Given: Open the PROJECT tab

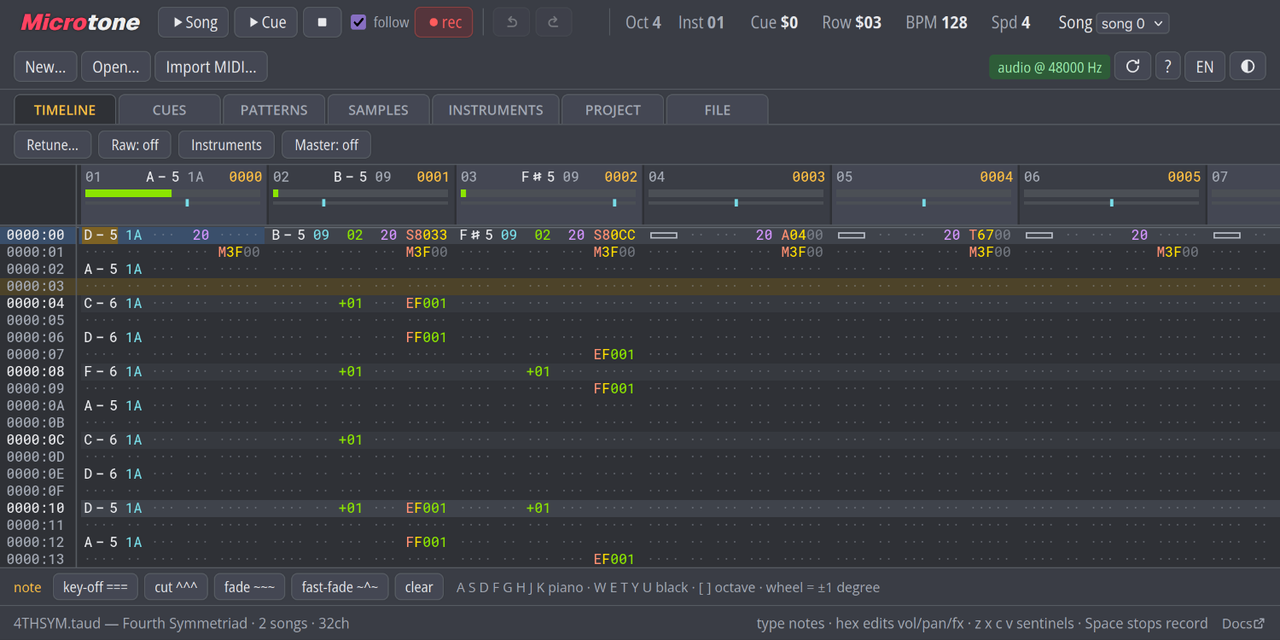Looking at the screenshot, I should pos(613,110).
